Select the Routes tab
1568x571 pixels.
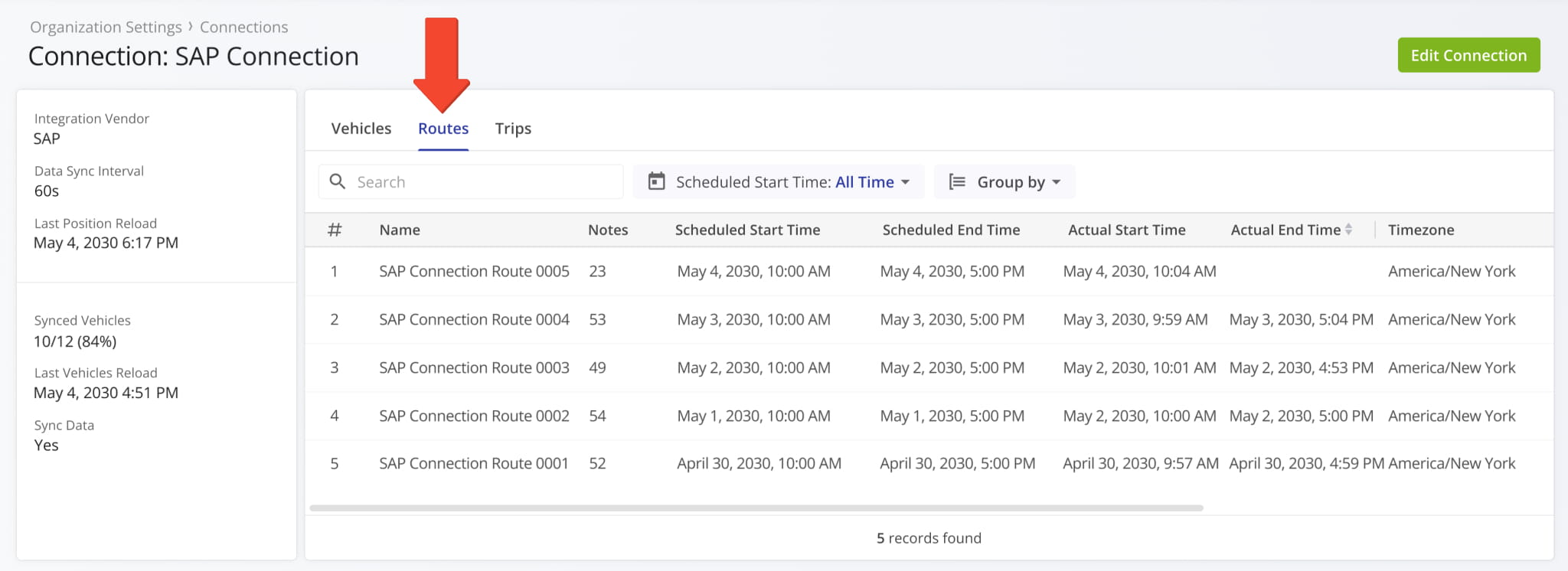coord(443,129)
